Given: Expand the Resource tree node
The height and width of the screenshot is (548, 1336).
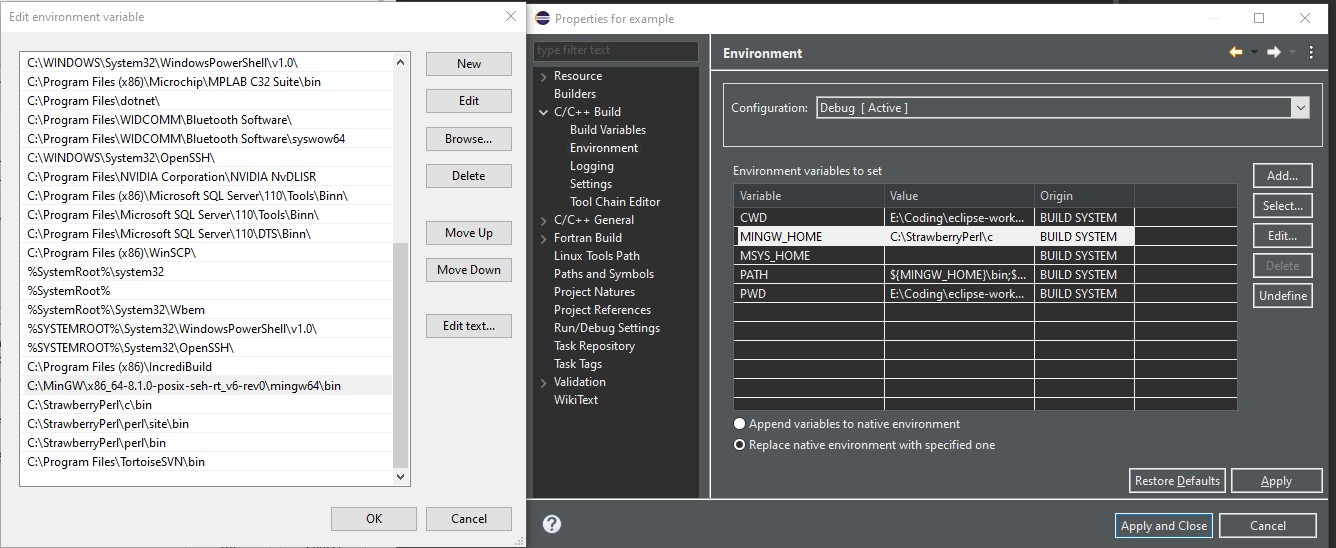Looking at the screenshot, I should [543, 76].
